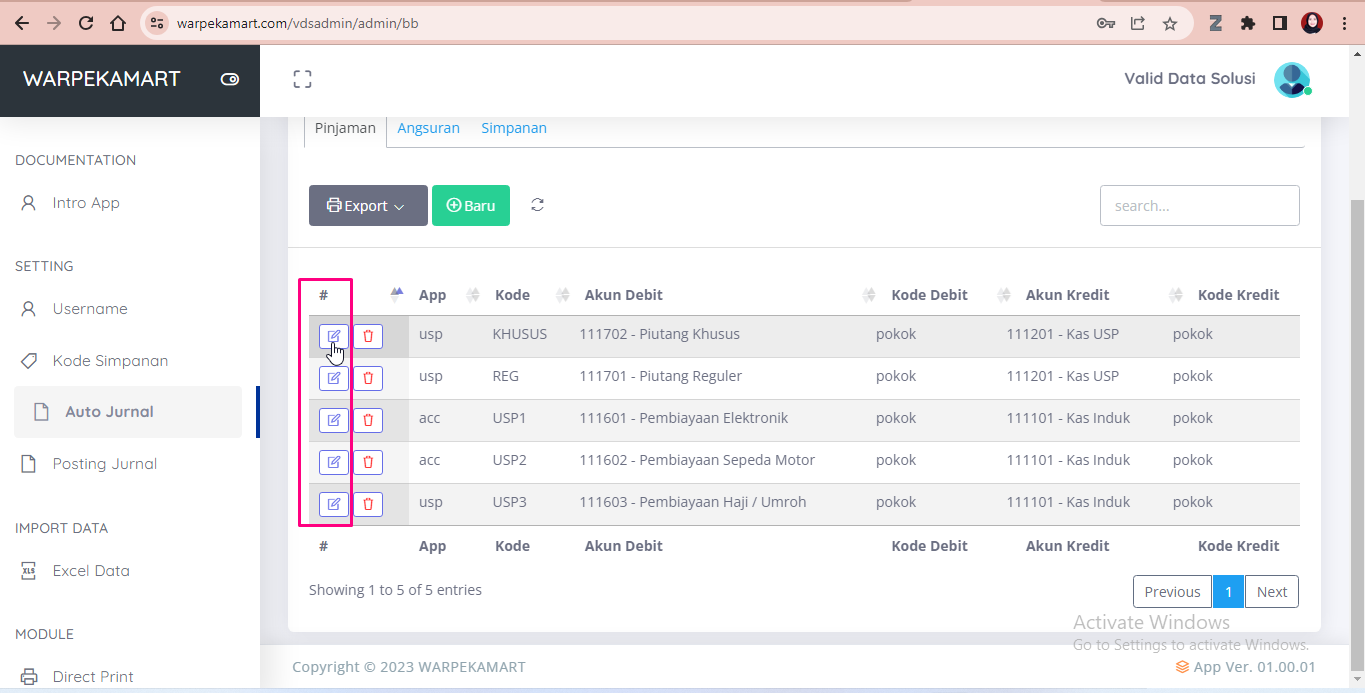Edit the USP3 row entry
Screen dimensions: 1365x693
pos(334,504)
